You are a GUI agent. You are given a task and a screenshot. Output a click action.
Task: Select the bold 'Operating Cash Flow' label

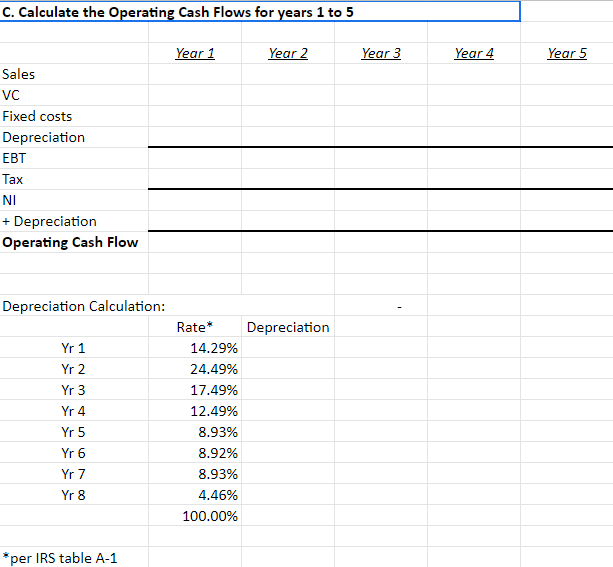(x=70, y=242)
